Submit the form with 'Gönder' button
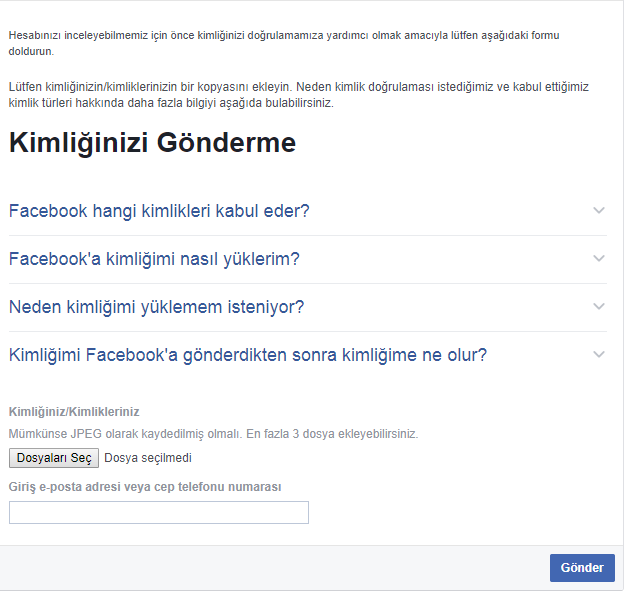This screenshot has width=634, height=591. click(582, 568)
